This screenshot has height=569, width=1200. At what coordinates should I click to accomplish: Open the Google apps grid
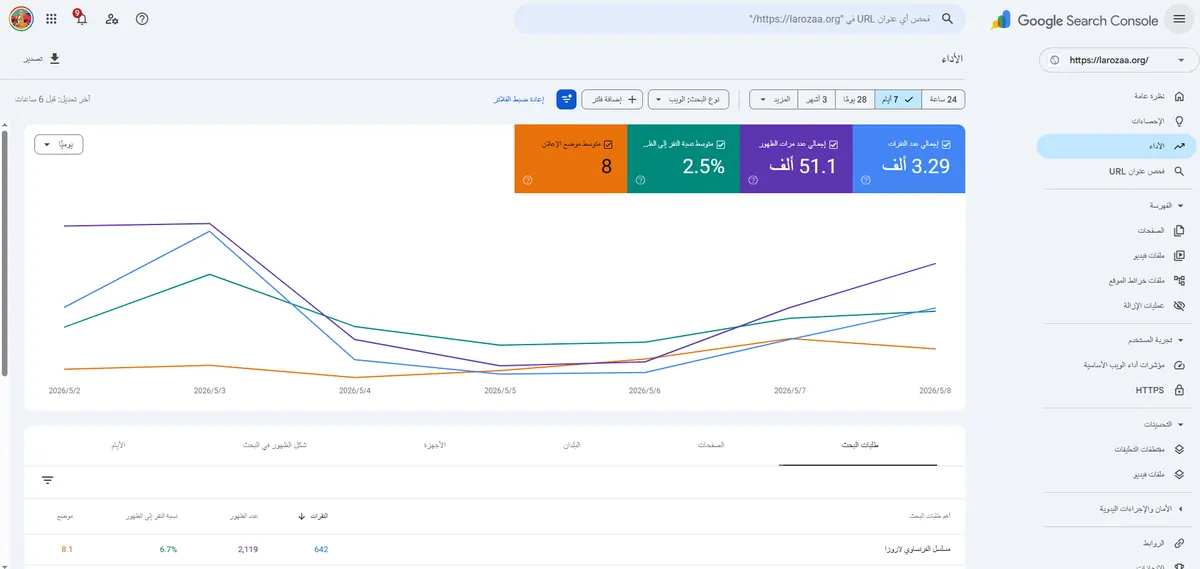(x=51, y=19)
